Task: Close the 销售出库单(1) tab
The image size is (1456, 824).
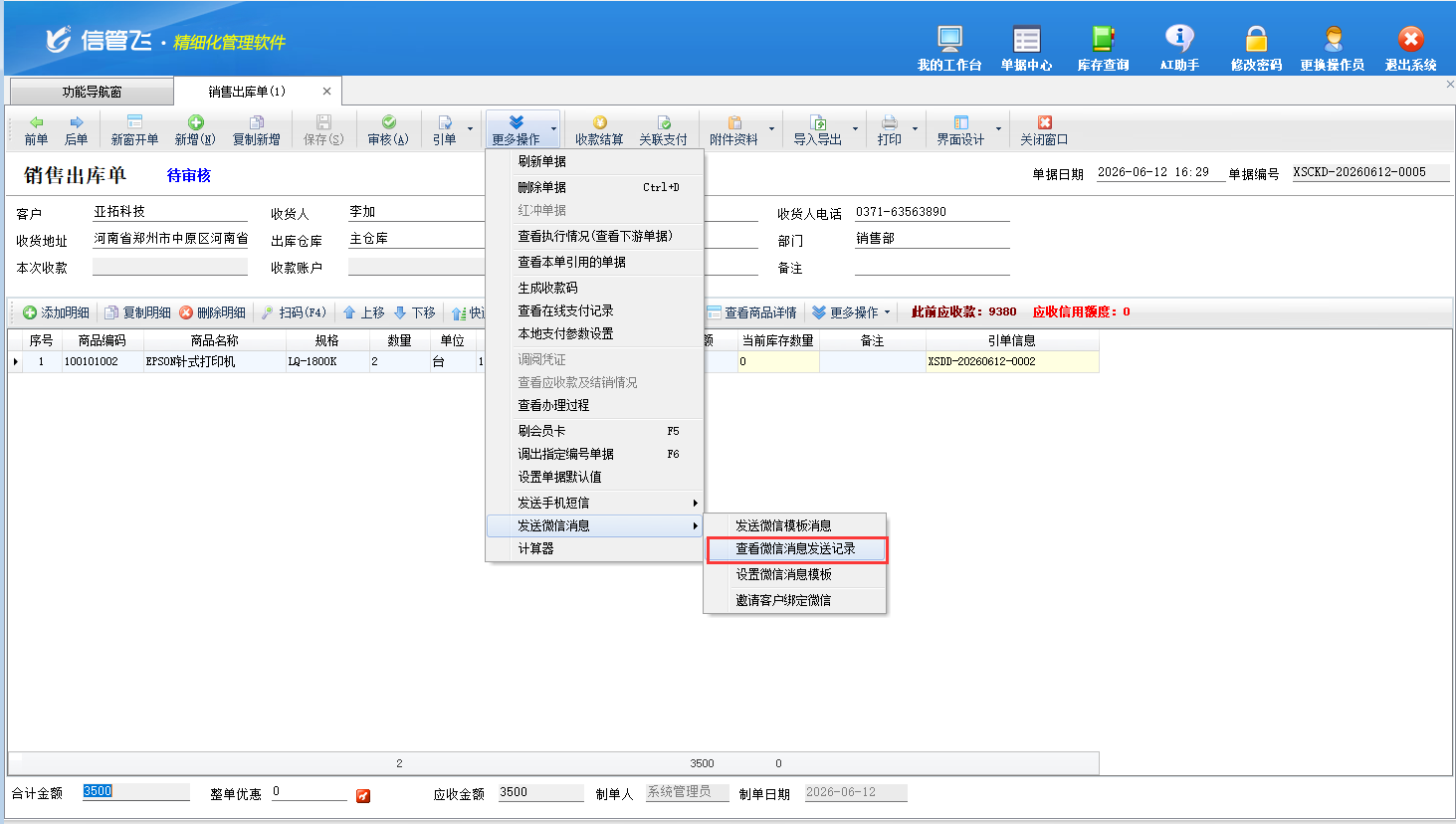Action: (x=326, y=92)
